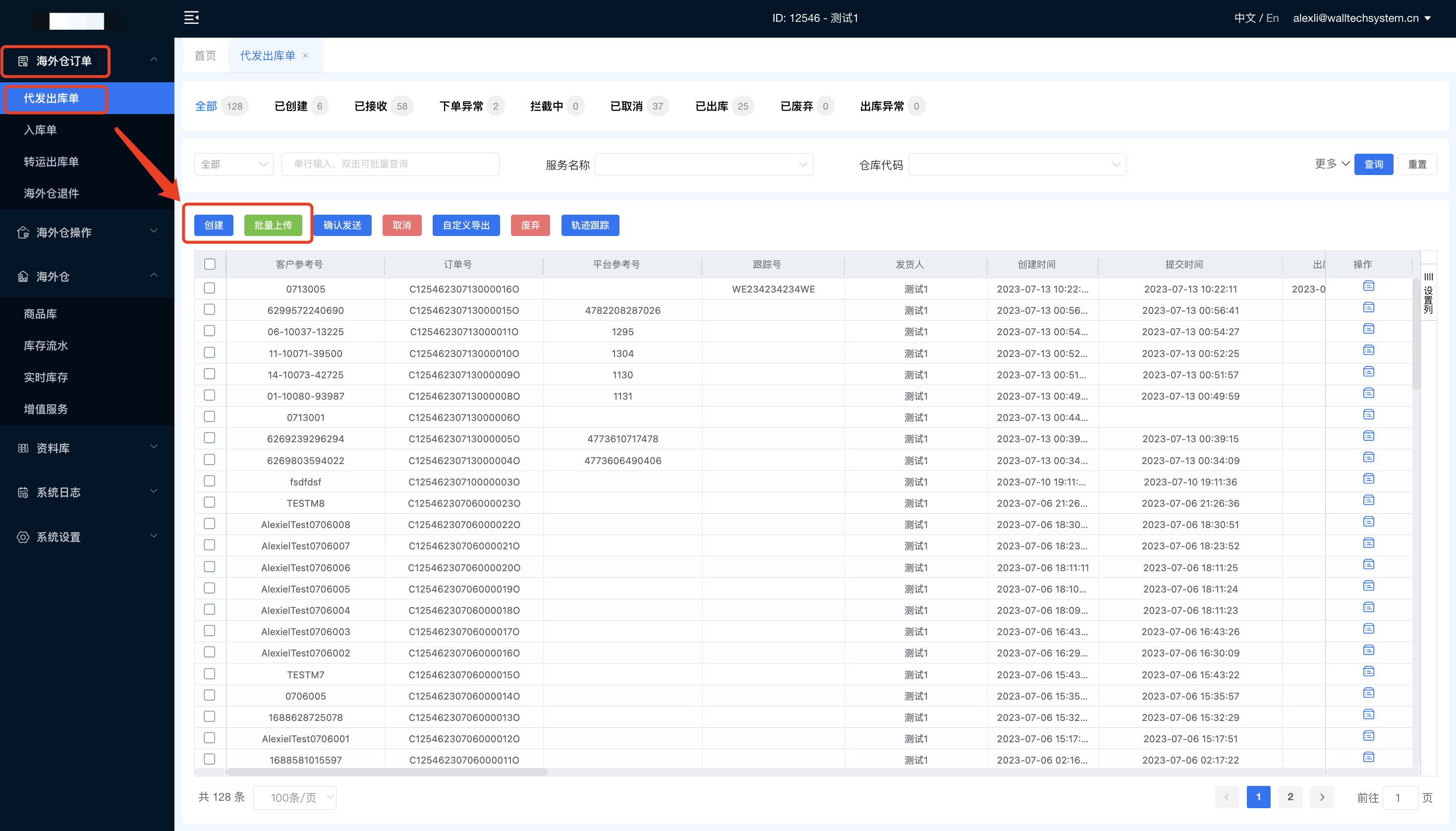
Task: Click the 轨迹跟踪 button
Action: click(590, 226)
